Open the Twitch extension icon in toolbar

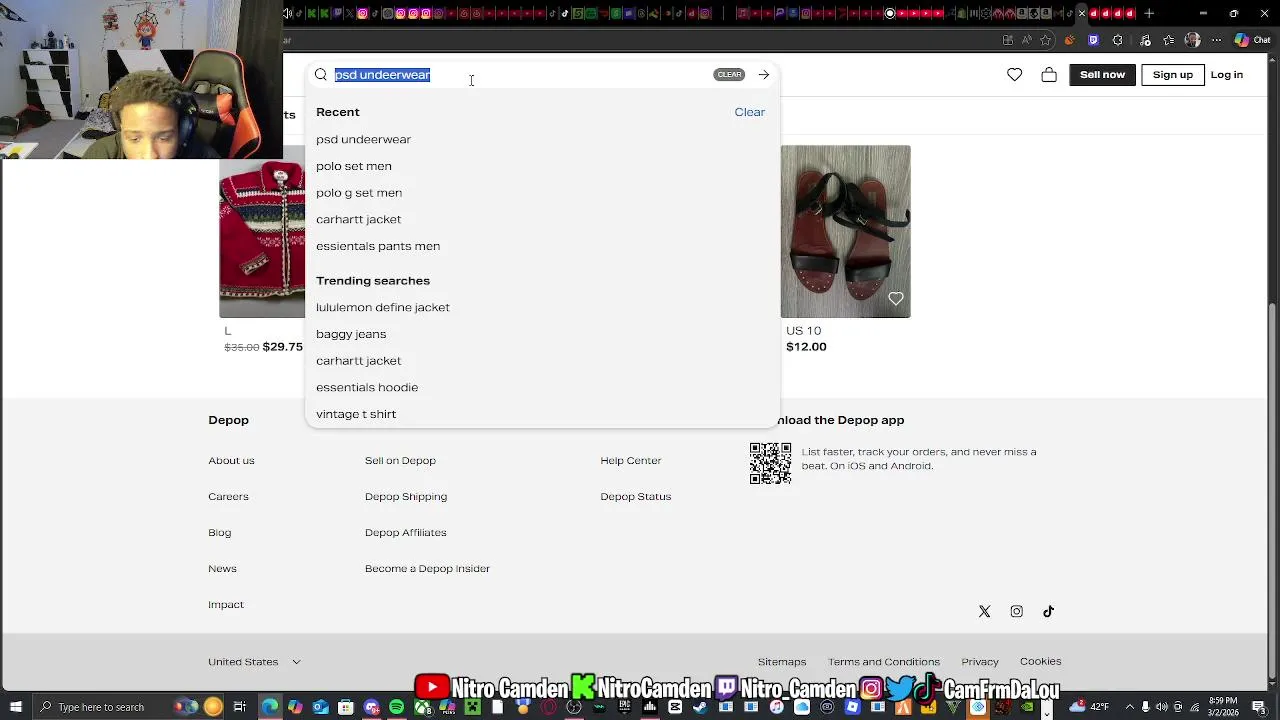coord(1093,40)
